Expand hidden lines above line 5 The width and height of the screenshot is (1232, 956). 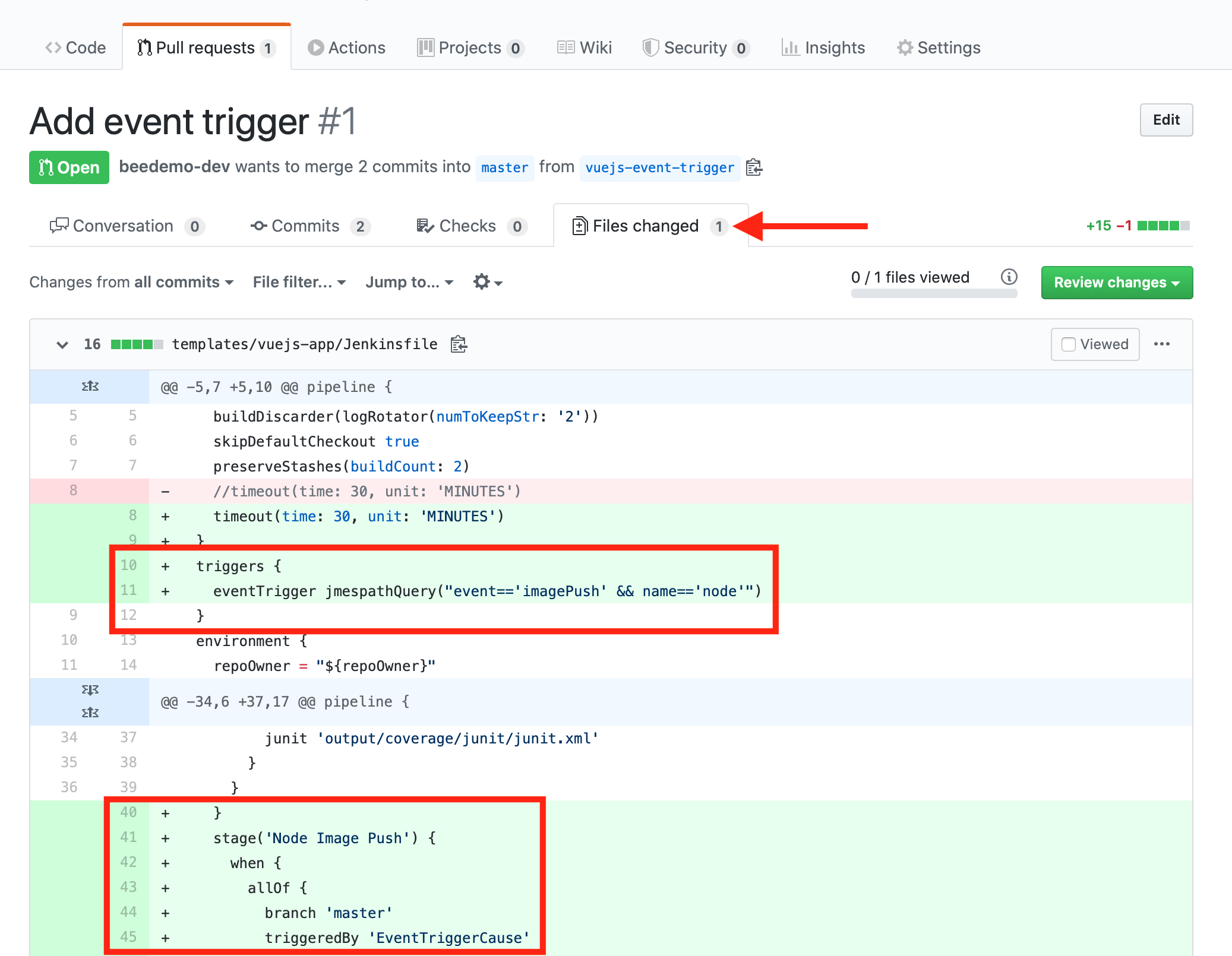coord(90,387)
